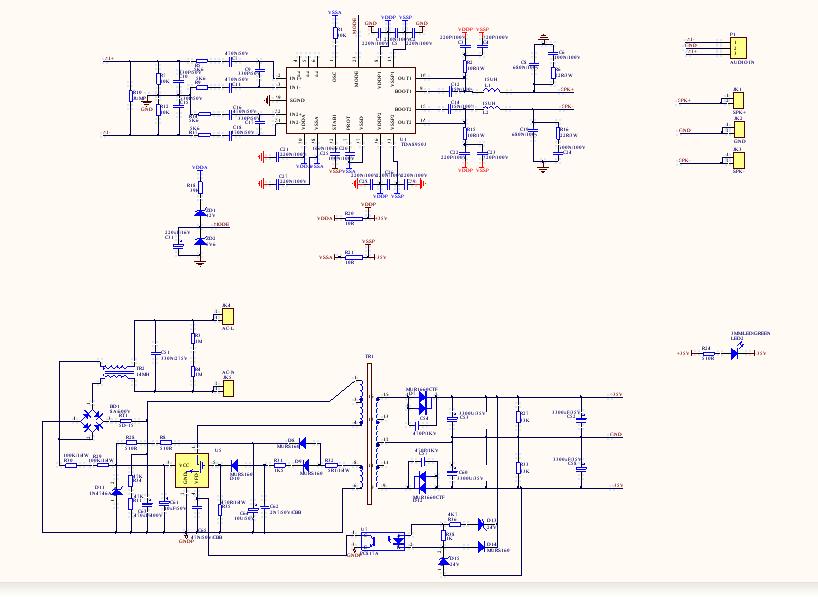Select resistor R21 between VSSA and -35V
The width and height of the screenshot is (818, 597).
point(354,257)
